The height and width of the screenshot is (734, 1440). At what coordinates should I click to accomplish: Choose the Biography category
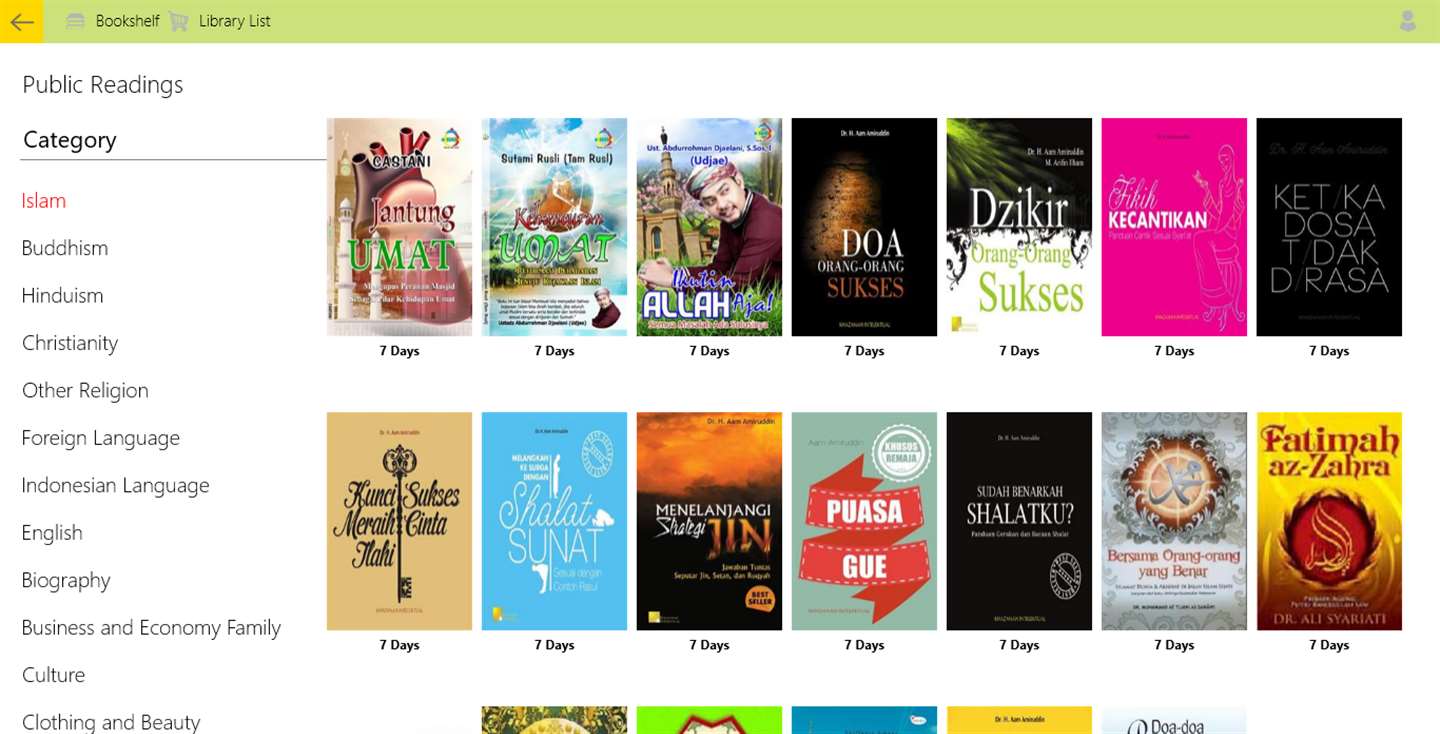pos(66,581)
